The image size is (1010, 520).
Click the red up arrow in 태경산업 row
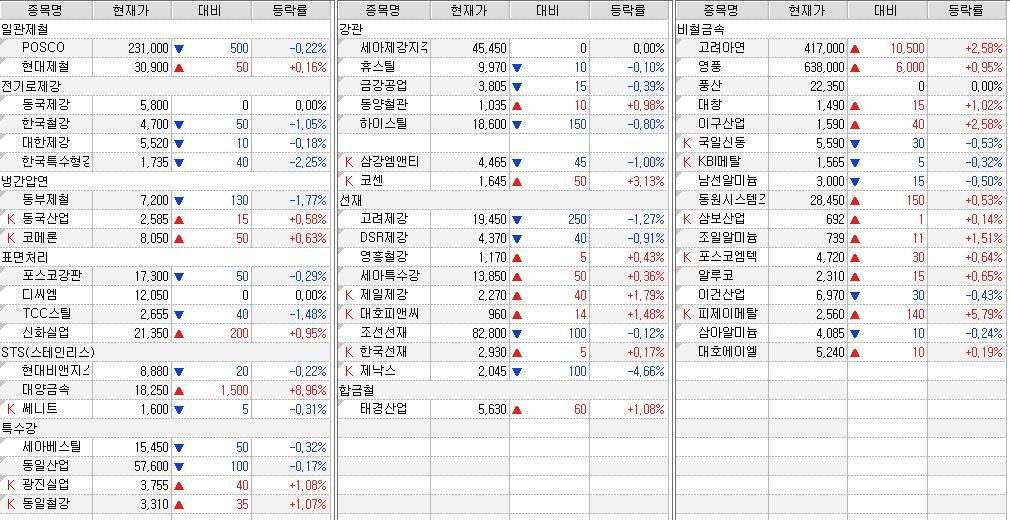coord(517,409)
